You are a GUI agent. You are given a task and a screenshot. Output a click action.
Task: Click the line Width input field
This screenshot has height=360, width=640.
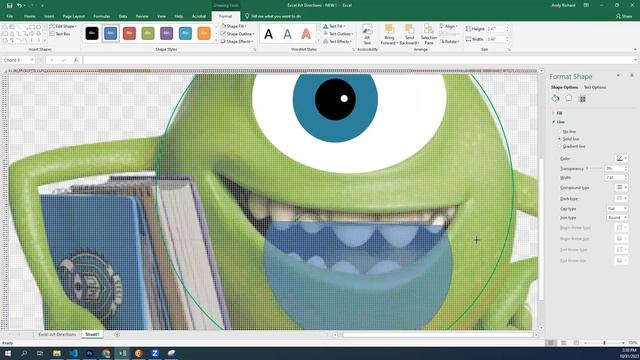click(614, 178)
